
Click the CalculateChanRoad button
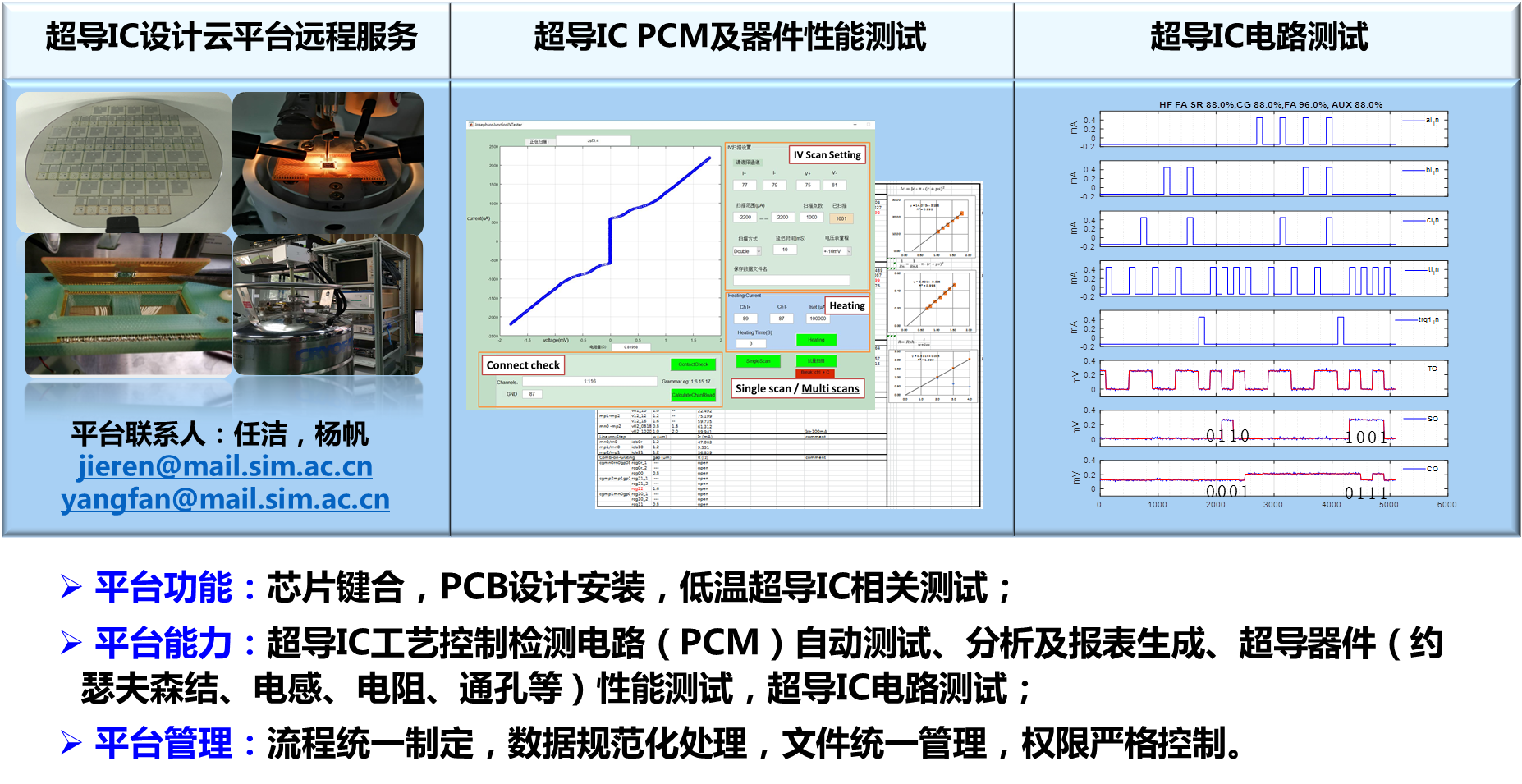point(693,395)
